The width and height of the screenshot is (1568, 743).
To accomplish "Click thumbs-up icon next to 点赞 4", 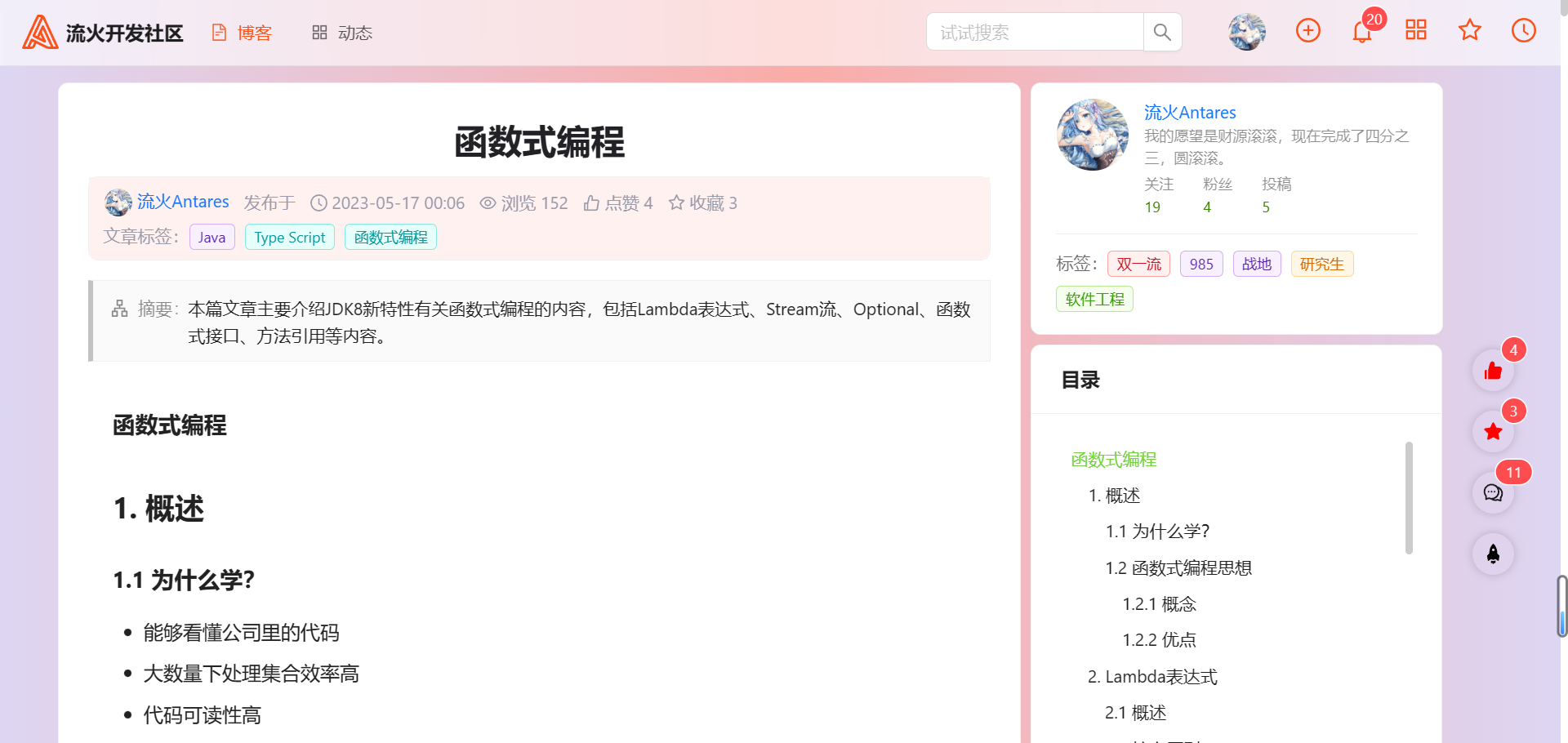I will coord(592,202).
